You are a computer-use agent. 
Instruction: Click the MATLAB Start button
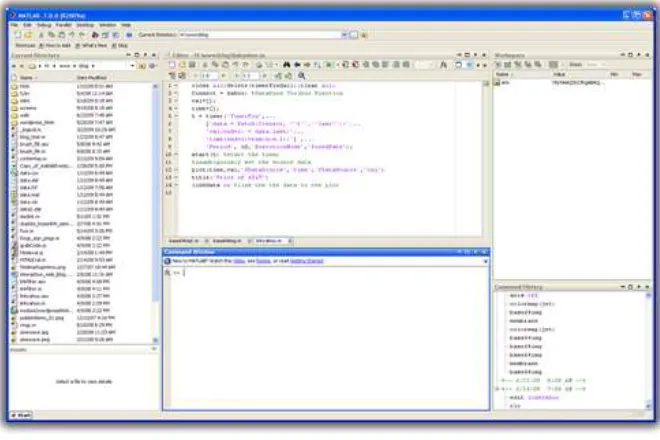21,416
